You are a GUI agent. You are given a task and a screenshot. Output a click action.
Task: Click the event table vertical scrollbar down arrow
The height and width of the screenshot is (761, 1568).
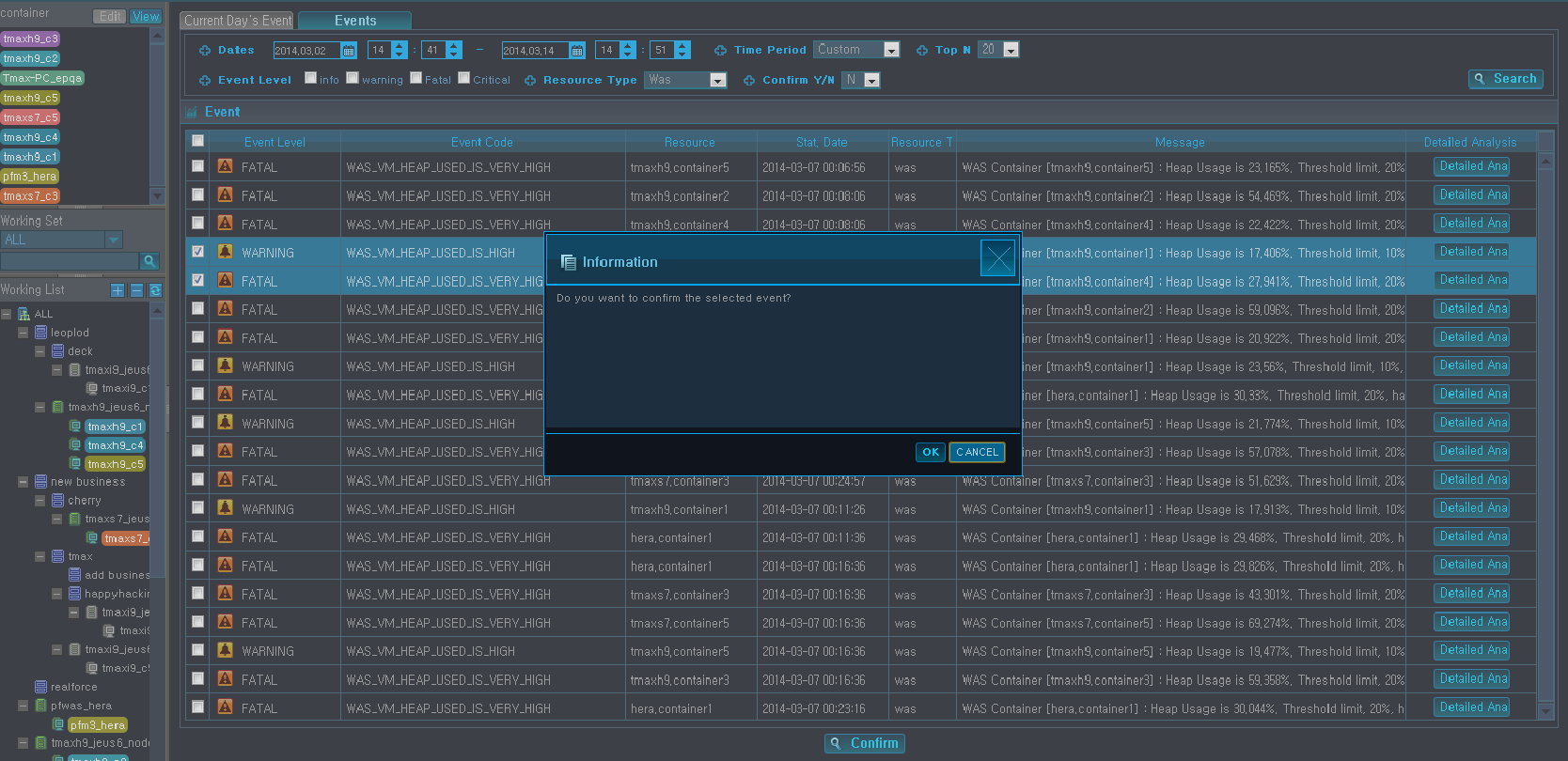(1545, 711)
